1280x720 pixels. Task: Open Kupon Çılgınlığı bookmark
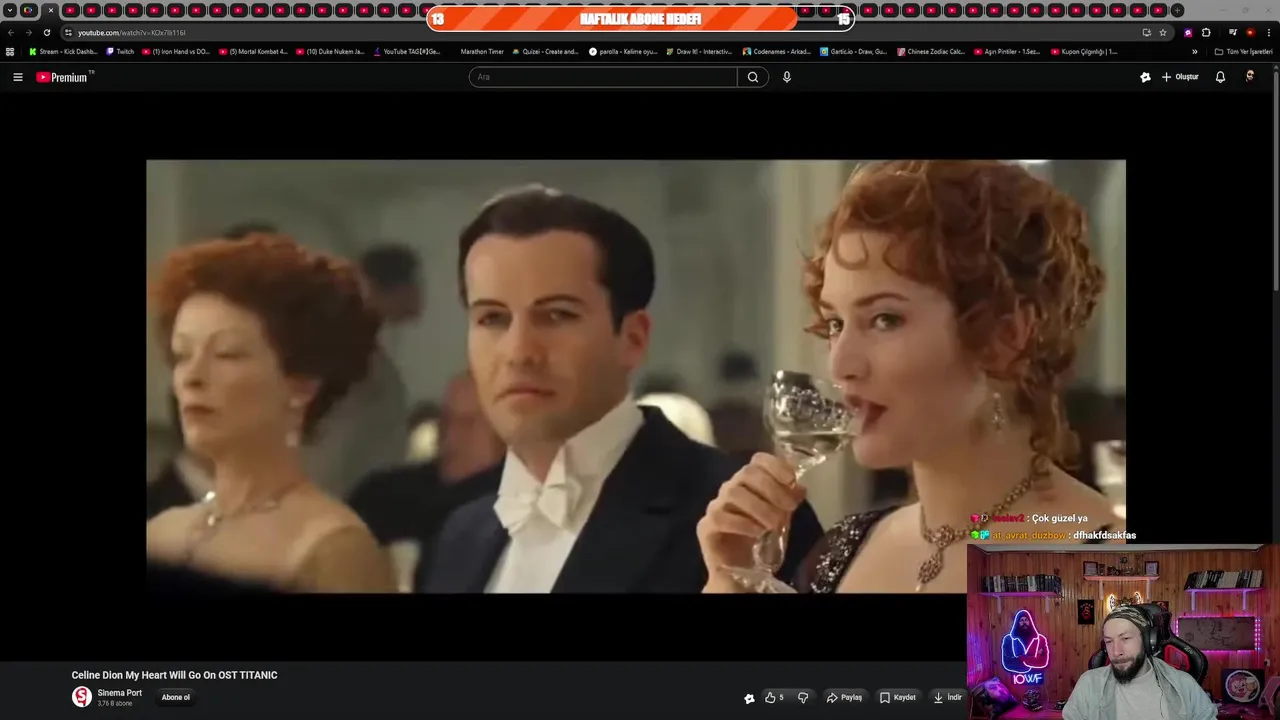[x=1084, y=52]
